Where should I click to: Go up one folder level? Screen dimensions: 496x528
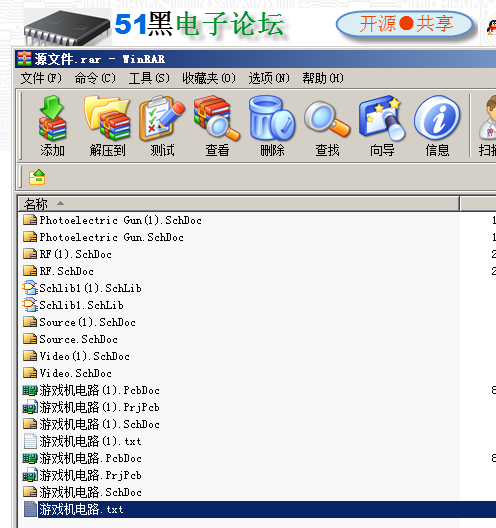37,177
